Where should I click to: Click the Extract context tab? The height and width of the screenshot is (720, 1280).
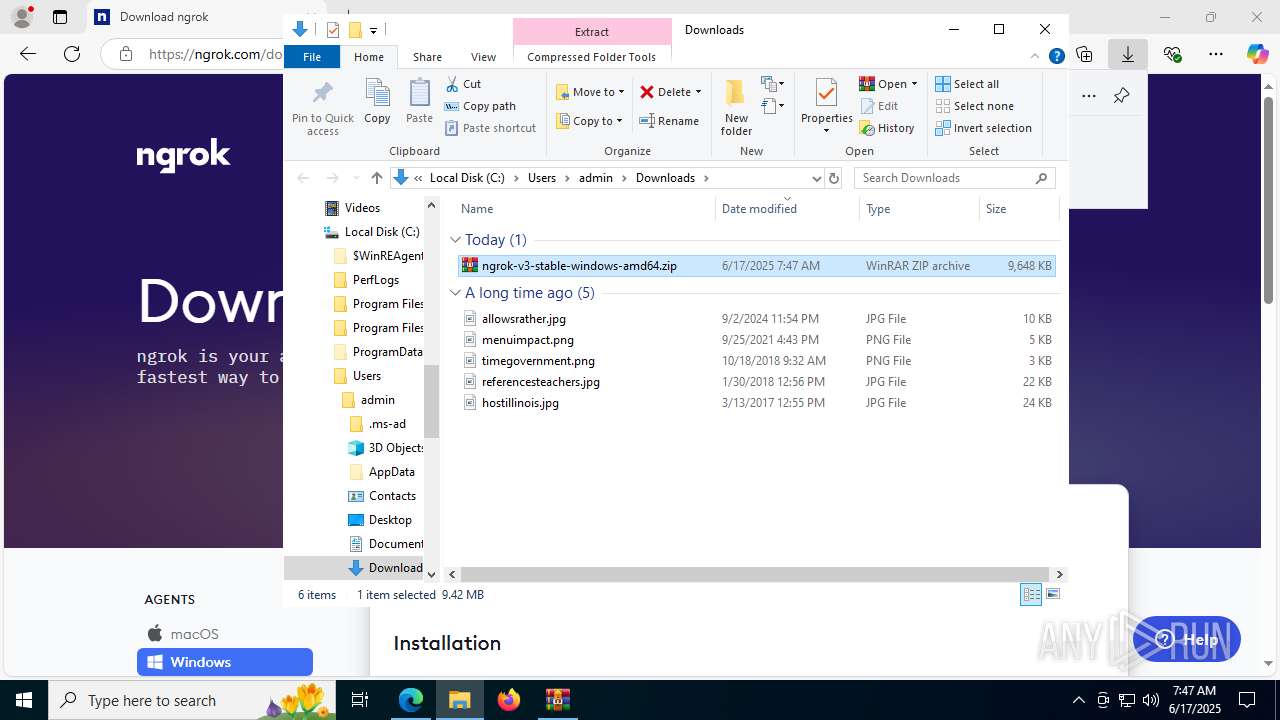[x=591, y=32]
